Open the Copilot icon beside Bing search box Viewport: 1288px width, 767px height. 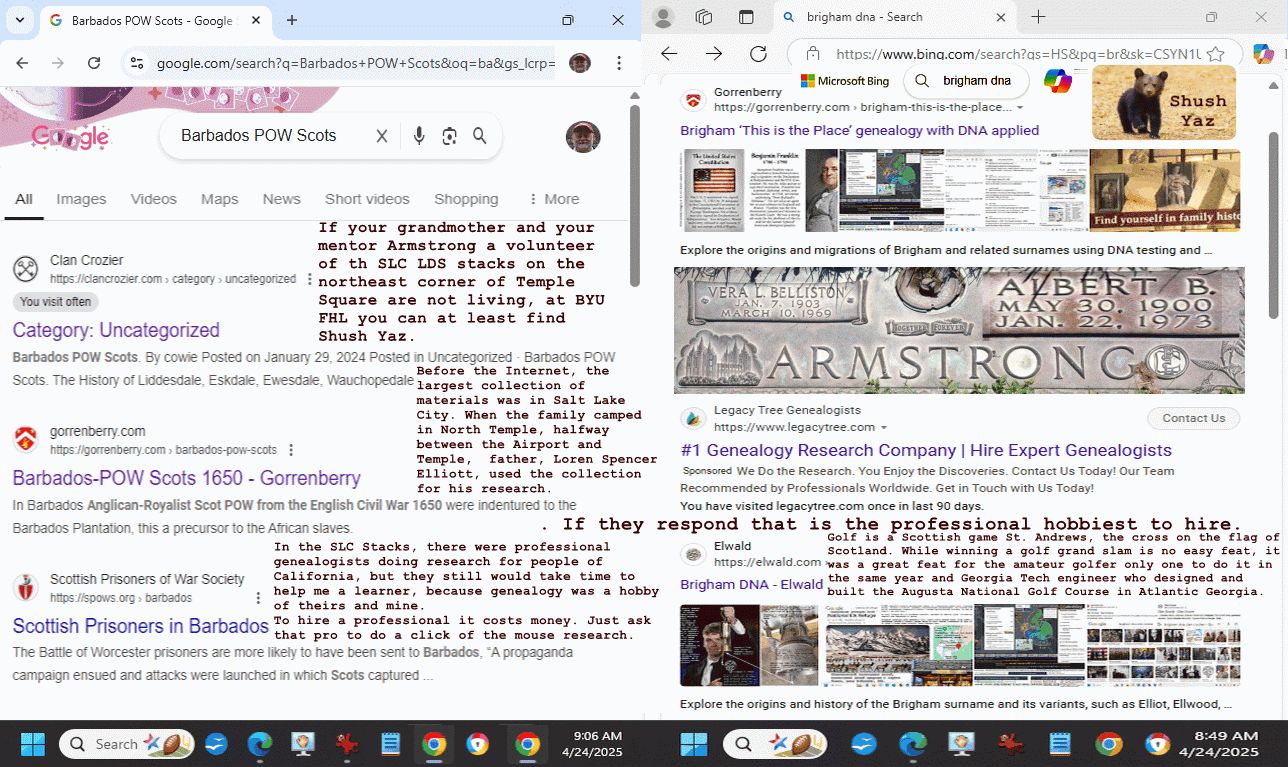[x=1057, y=81]
